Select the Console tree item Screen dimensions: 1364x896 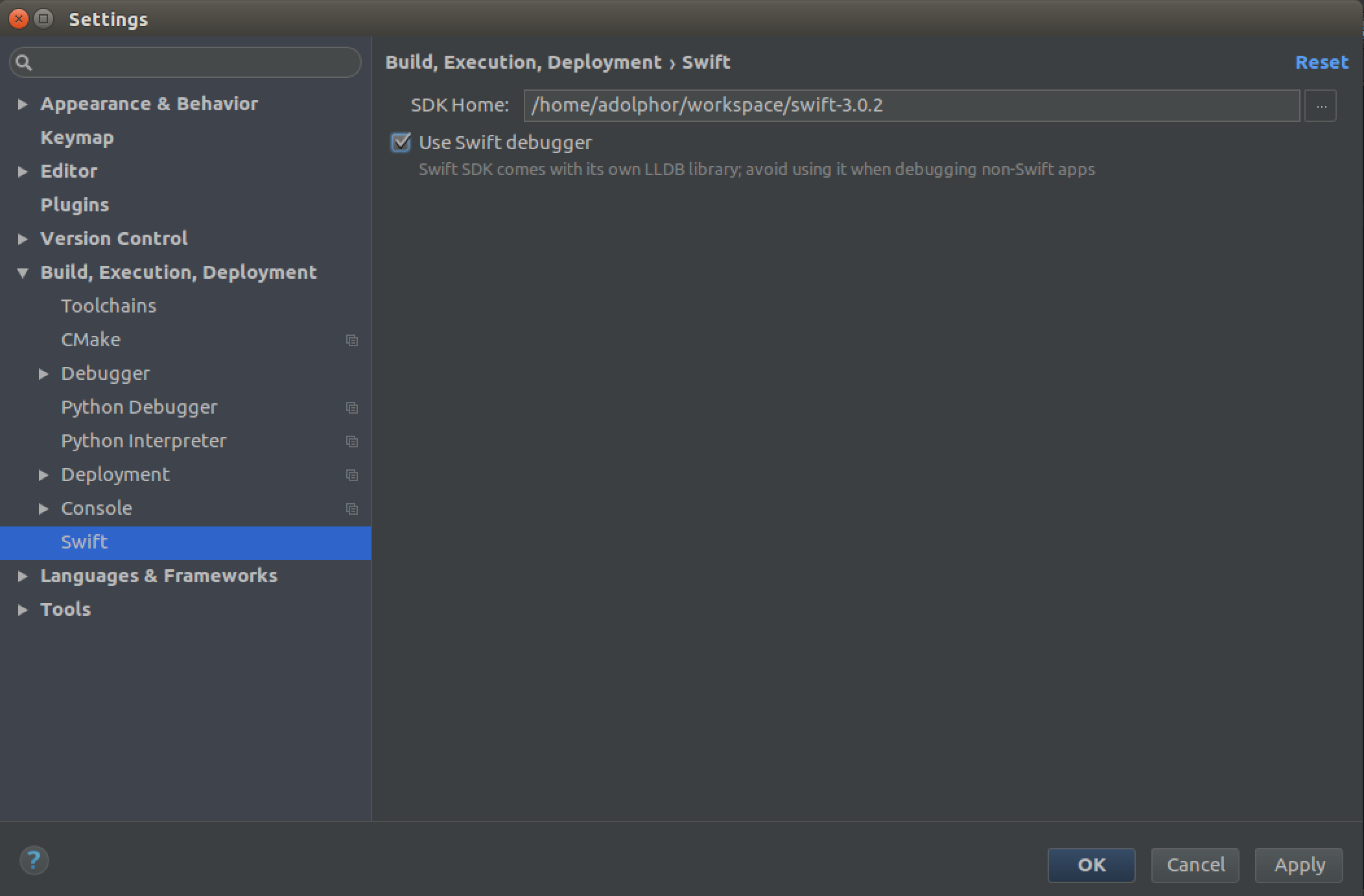point(97,508)
